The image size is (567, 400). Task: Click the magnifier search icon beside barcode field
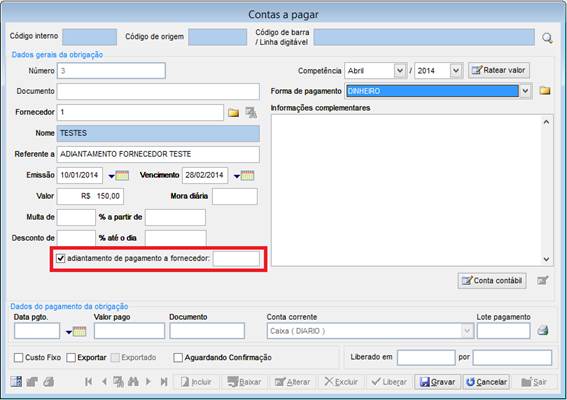547,38
